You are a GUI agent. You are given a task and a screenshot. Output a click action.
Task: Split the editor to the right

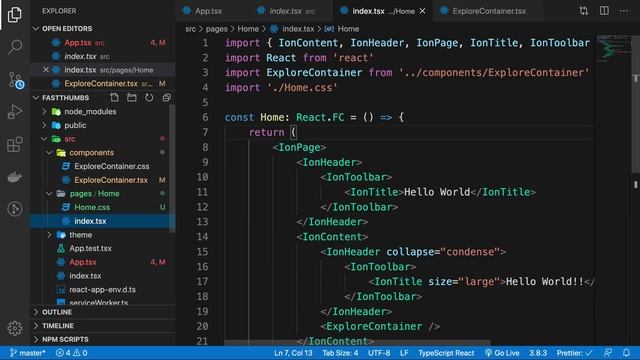(604, 11)
